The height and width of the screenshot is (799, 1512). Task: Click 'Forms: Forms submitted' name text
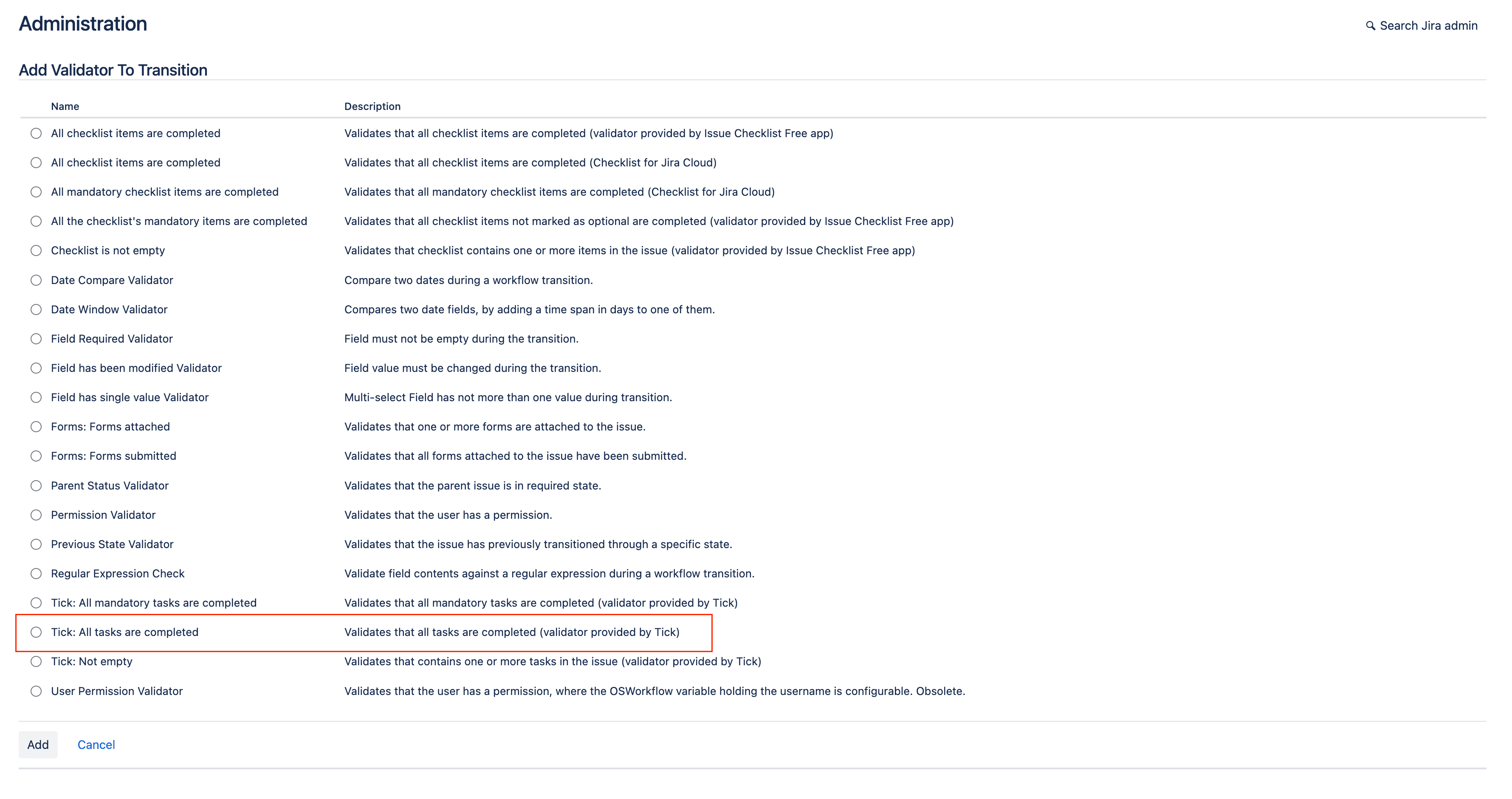pyautogui.click(x=113, y=456)
